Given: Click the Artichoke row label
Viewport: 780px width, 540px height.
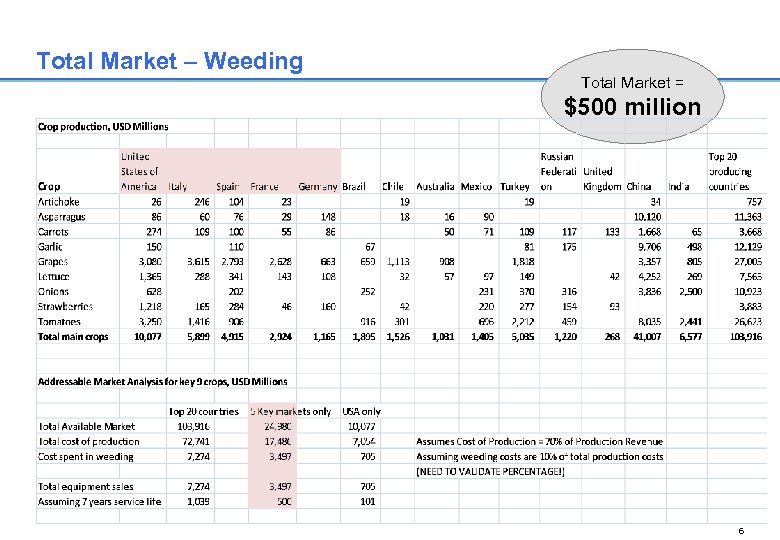Looking at the screenshot, I should pos(59,201).
